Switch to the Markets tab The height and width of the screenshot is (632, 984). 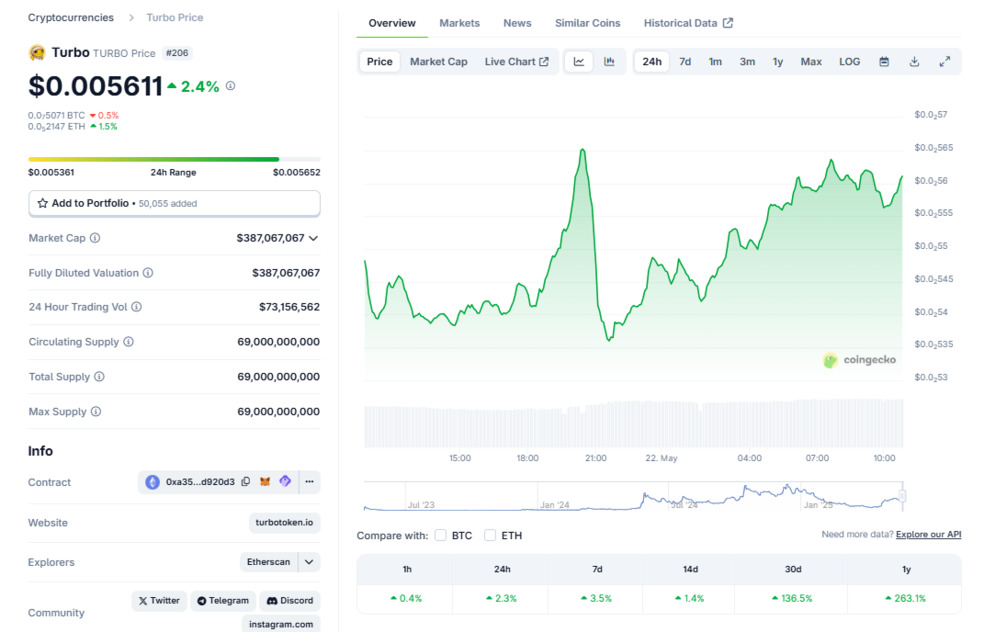[459, 23]
